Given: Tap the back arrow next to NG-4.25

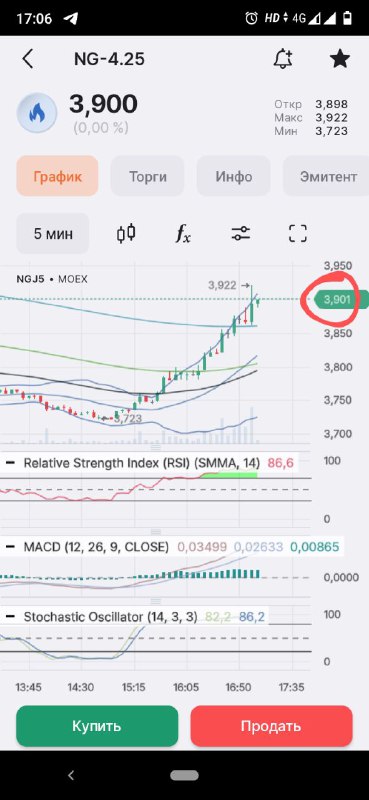Looking at the screenshot, I should click(28, 59).
